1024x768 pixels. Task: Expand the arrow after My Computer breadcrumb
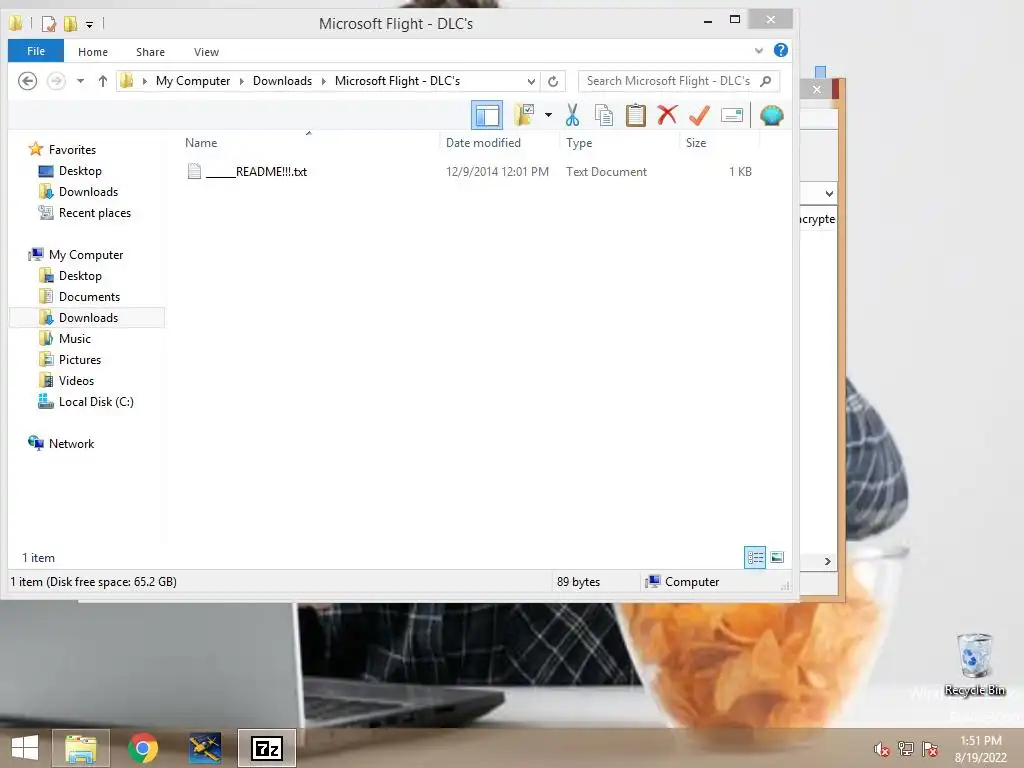242,81
